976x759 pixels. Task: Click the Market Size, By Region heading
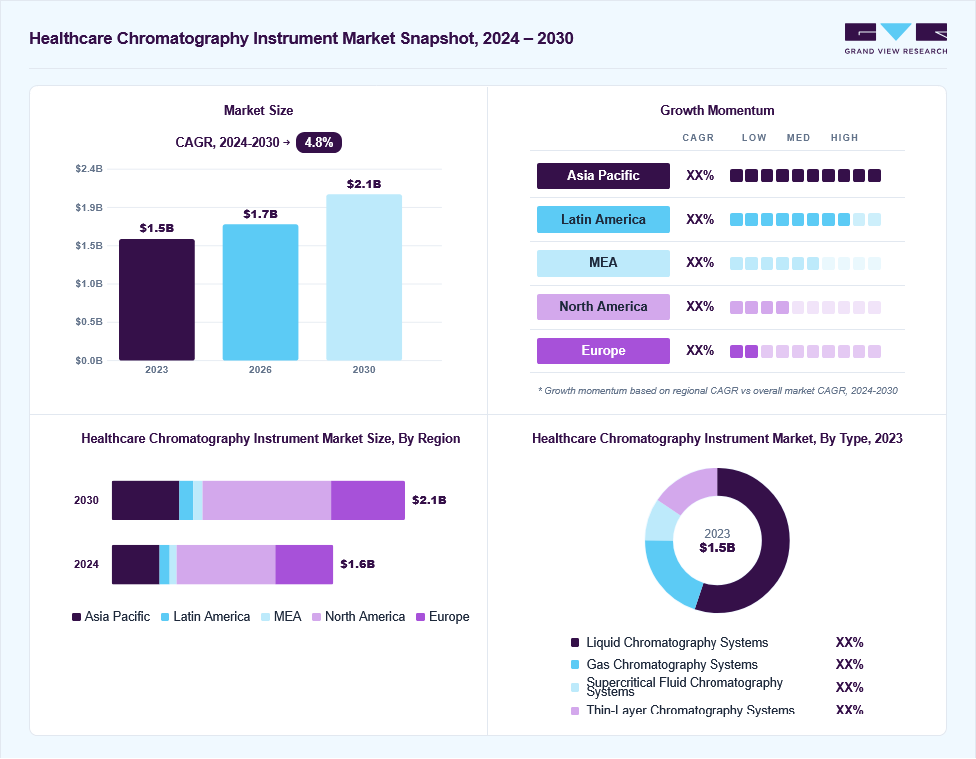(271, 438)
